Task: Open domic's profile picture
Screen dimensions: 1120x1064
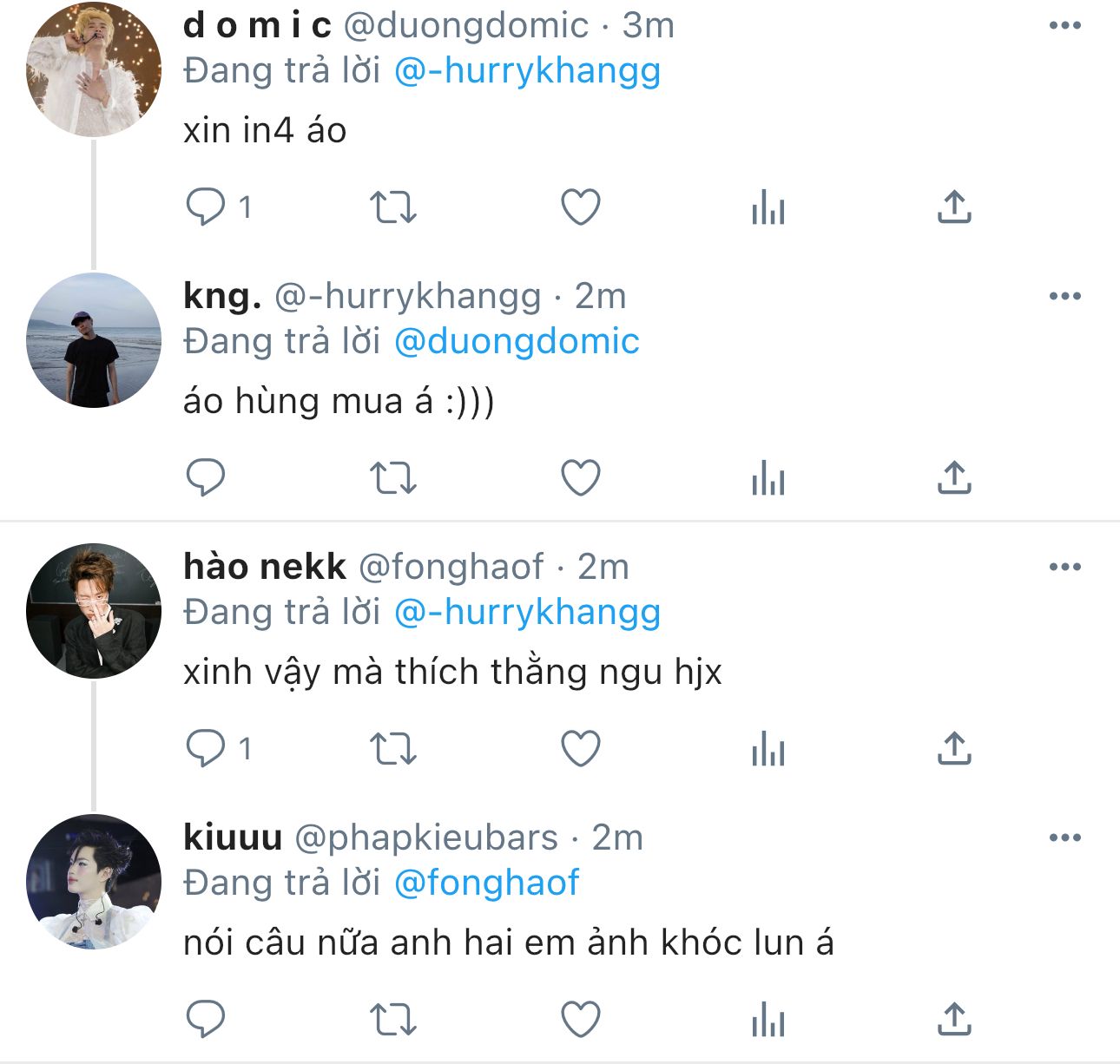Action: pyautogui.click(x=94, y=69)
